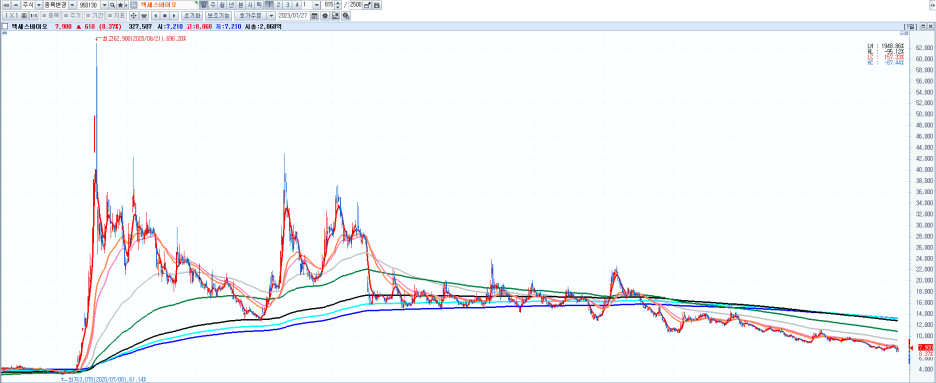Screen dimensions: 936x383
Task: Select the 주 weekly period button
Action: [x=213, y=5]
